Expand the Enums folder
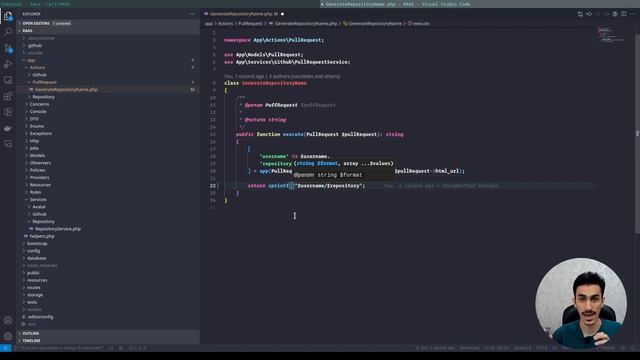Image resolution: width=640 pixels, height=360 pixels. point(37,126)
